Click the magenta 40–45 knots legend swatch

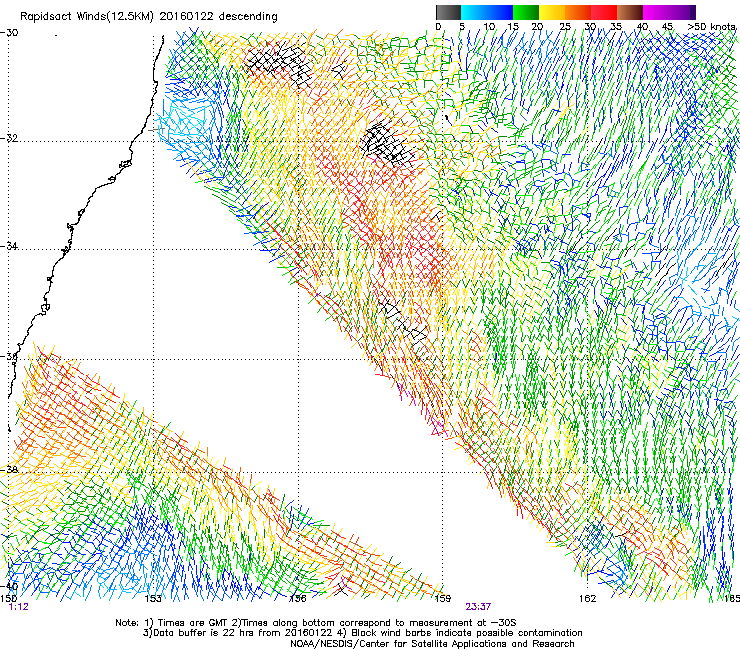[x=656, y=12]
